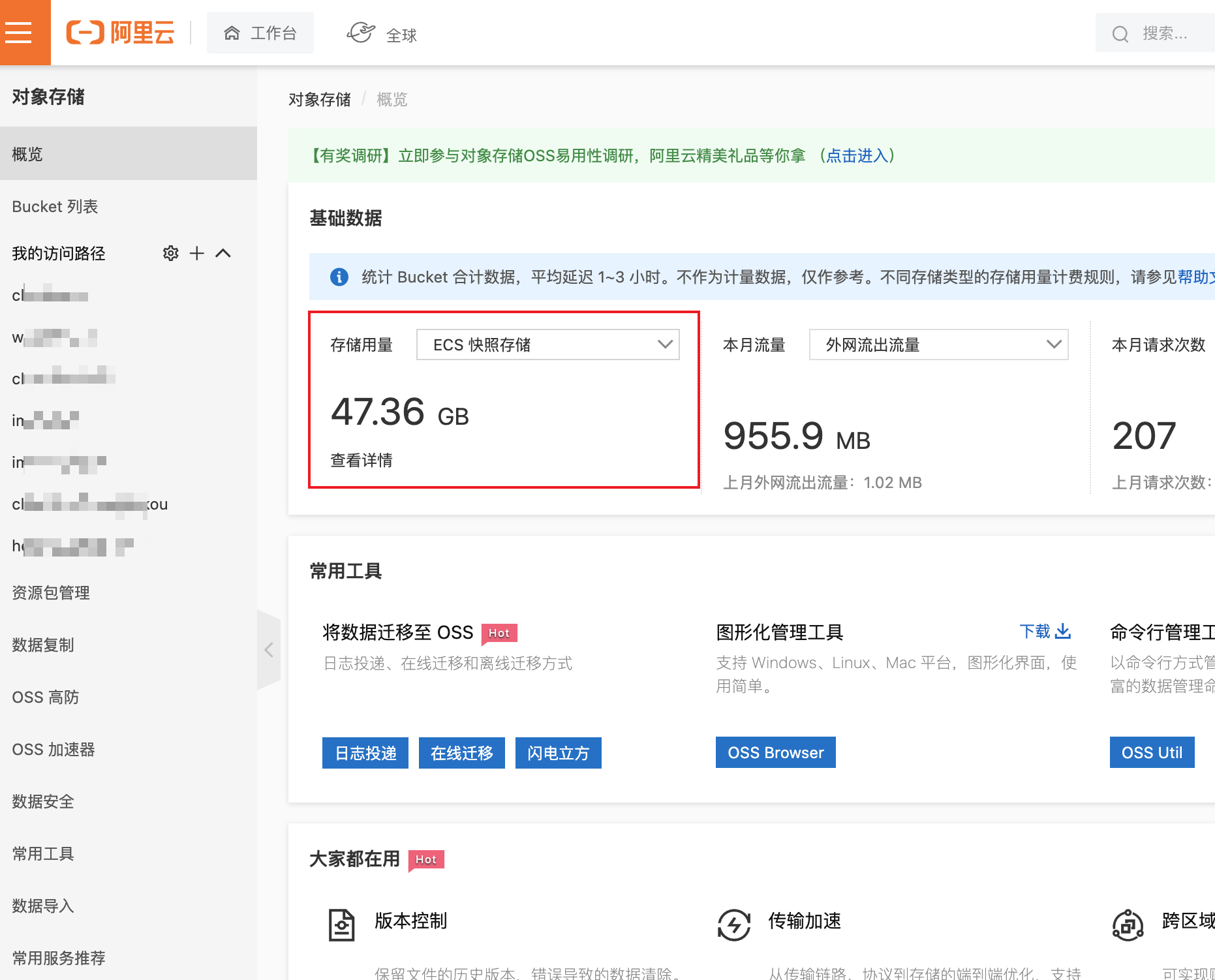This screenshot has width=1215, height=980.
Task: Open 数据导入 in sidebar
Action: (x=43, y=906)
